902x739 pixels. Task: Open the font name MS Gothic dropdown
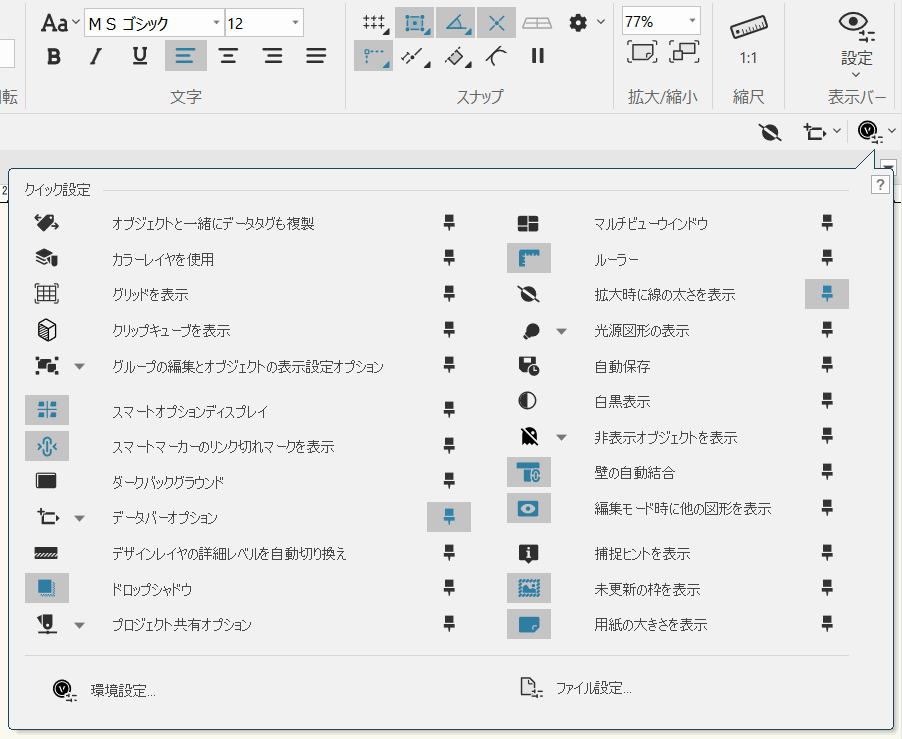click(216, 23)
